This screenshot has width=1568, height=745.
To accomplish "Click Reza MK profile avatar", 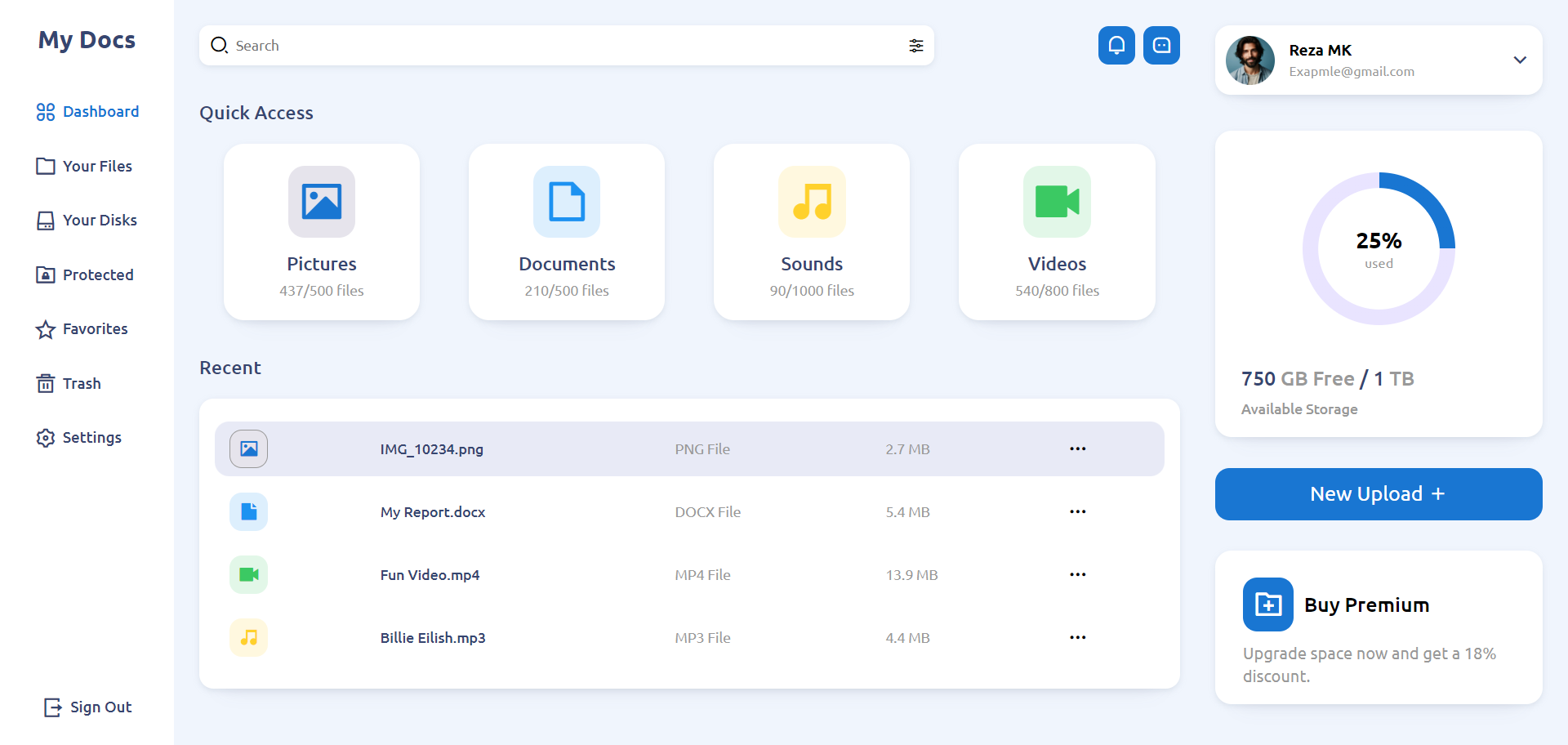I will [x=1250, y=60].
